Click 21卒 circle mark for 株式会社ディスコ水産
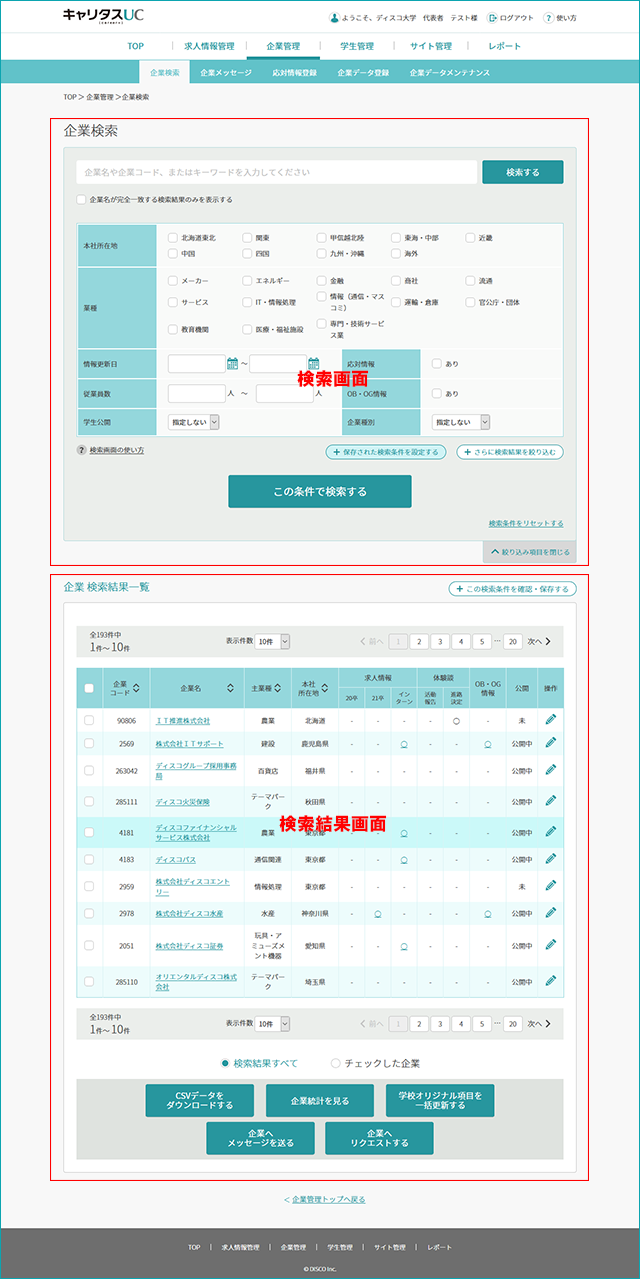 point(378,913)
